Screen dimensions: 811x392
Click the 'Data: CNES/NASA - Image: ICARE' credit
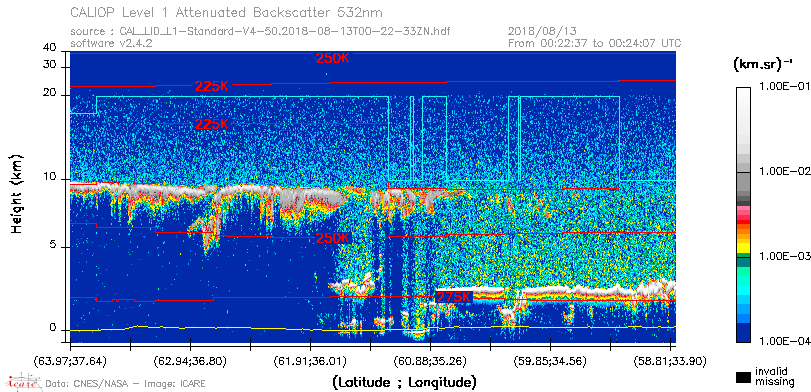pyautogui.click(x=126, y=384)
